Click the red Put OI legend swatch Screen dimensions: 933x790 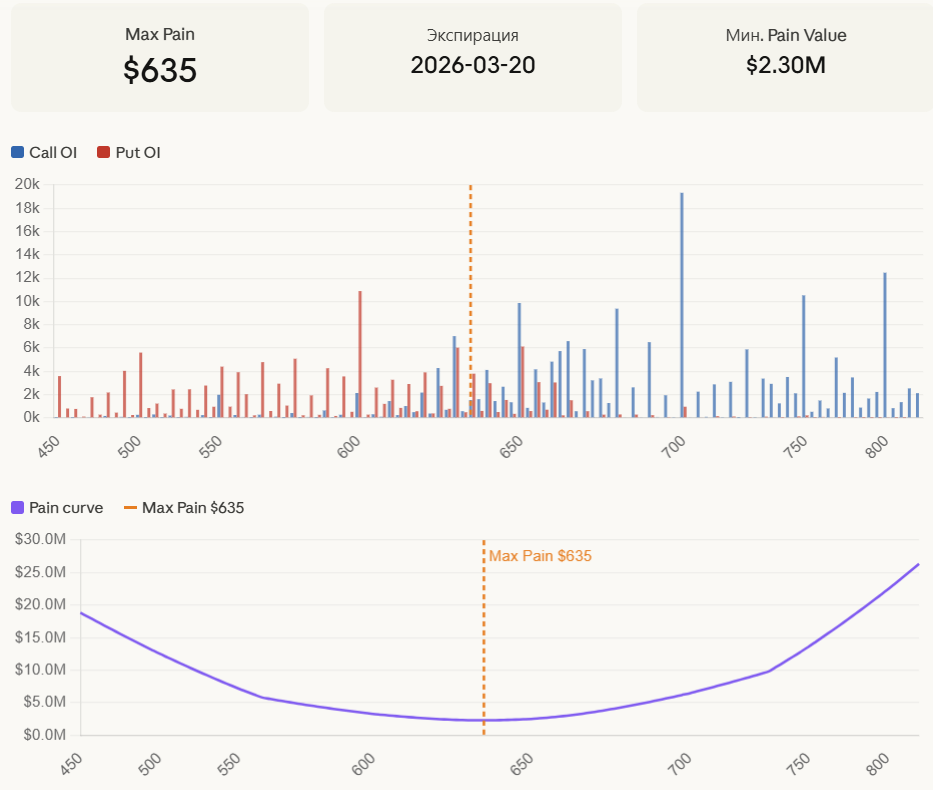coord(103,153)
